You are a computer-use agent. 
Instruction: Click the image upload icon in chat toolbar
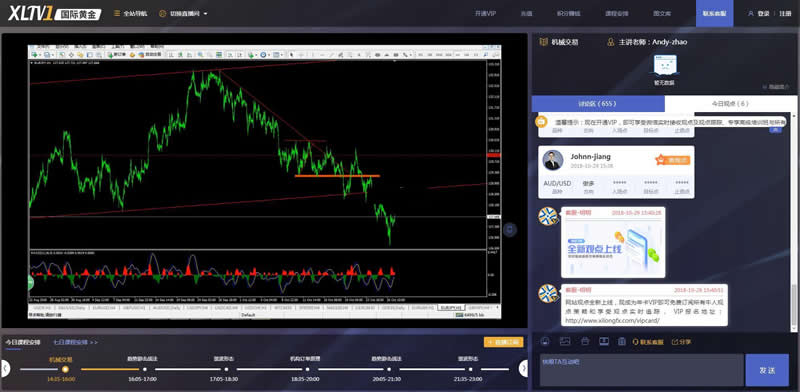565,341
